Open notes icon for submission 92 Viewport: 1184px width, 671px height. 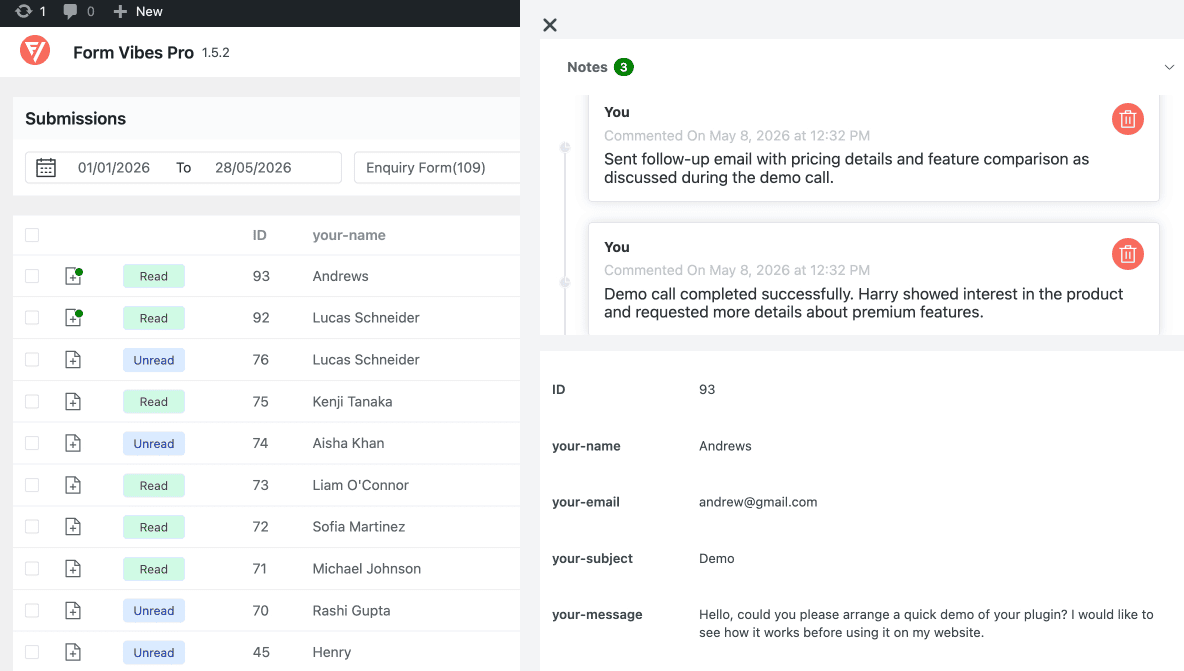(73, 318)
